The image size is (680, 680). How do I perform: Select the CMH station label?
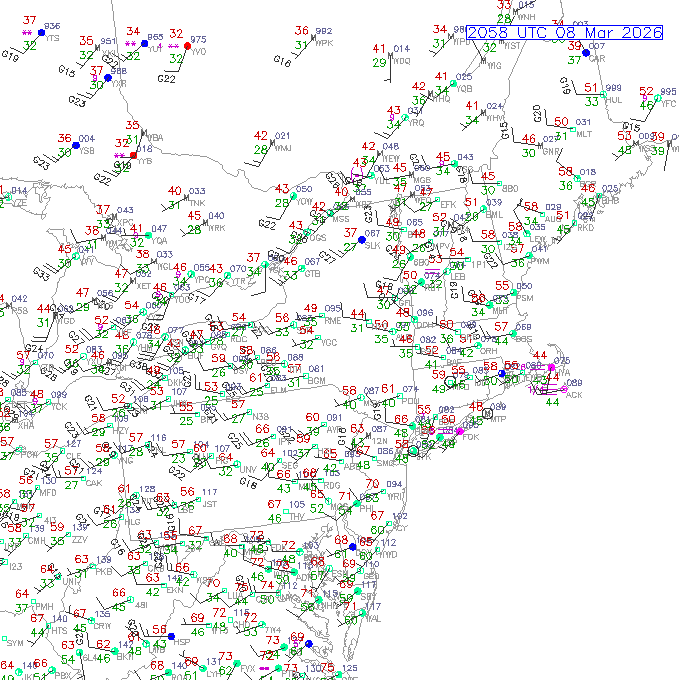pos(37,541)
